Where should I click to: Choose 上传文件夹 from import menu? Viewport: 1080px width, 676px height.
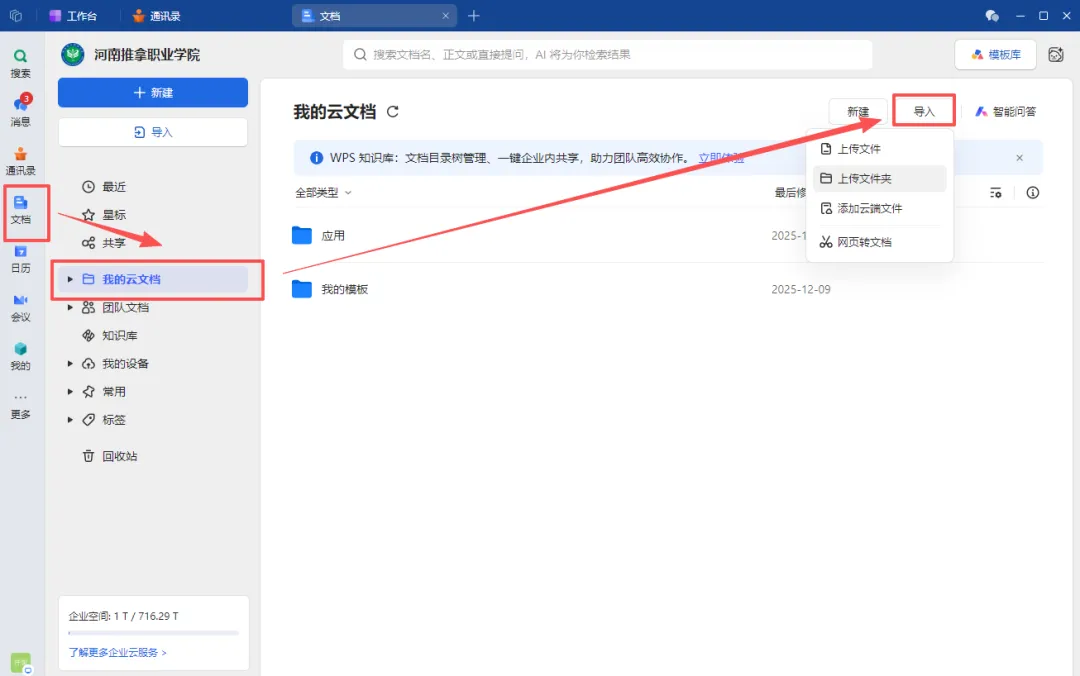click(x=879, y=178)
